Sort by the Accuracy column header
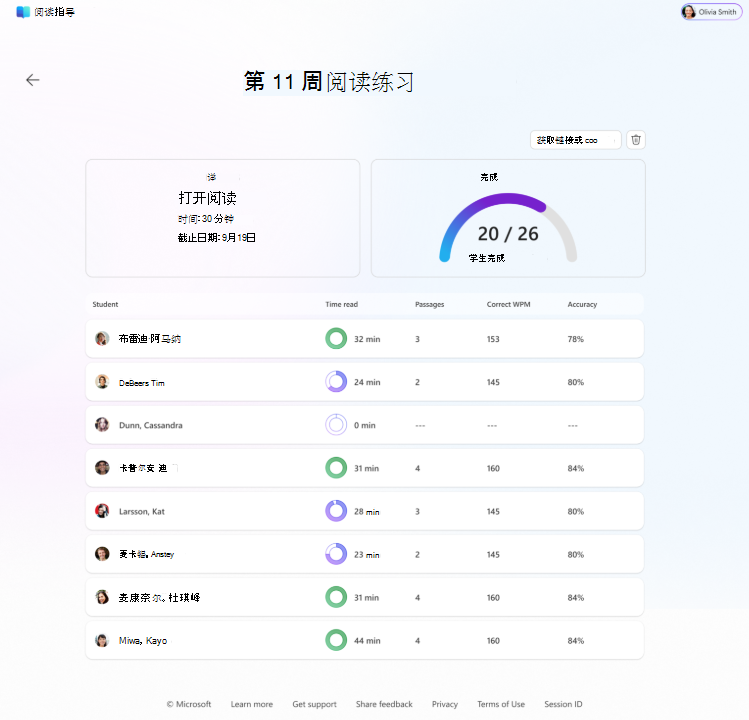 coord(582,304)
